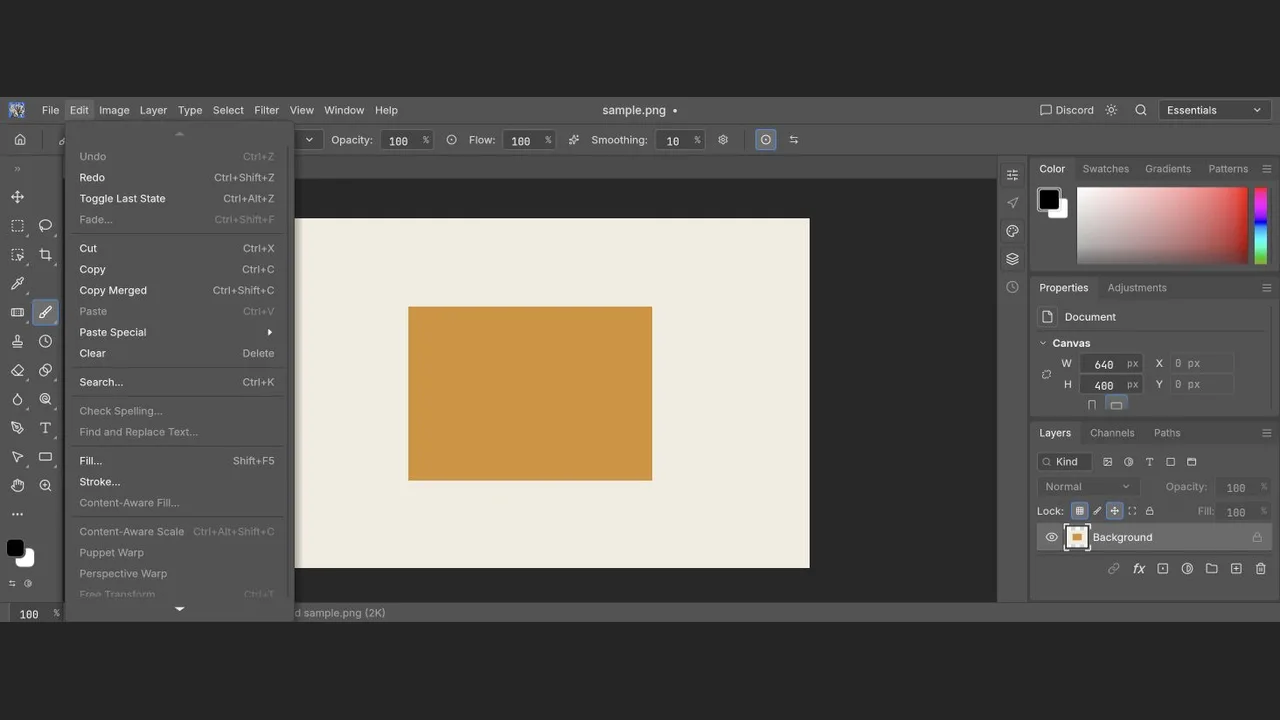Collapse the Canvas section
Viewport: 1280px width, 720px height.
click(x=1043, y=343)
